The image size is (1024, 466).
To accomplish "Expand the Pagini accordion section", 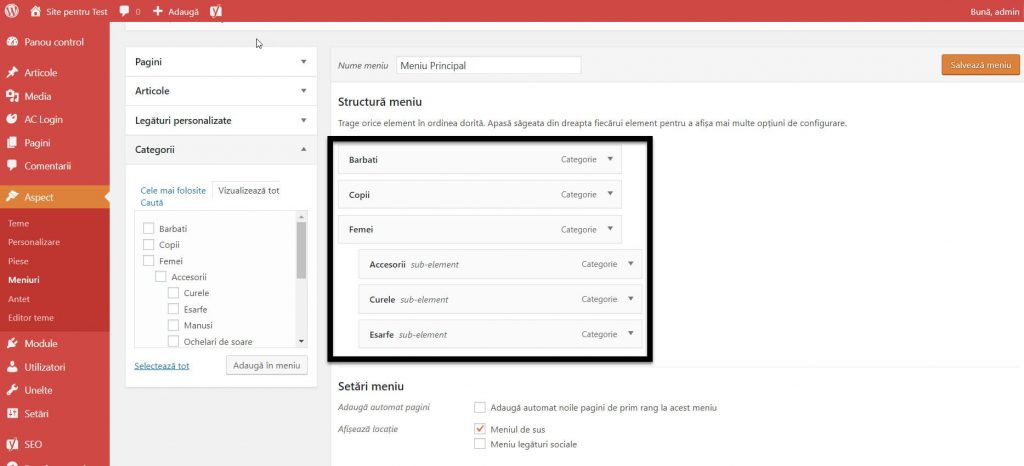I will [x=303, y=62].
